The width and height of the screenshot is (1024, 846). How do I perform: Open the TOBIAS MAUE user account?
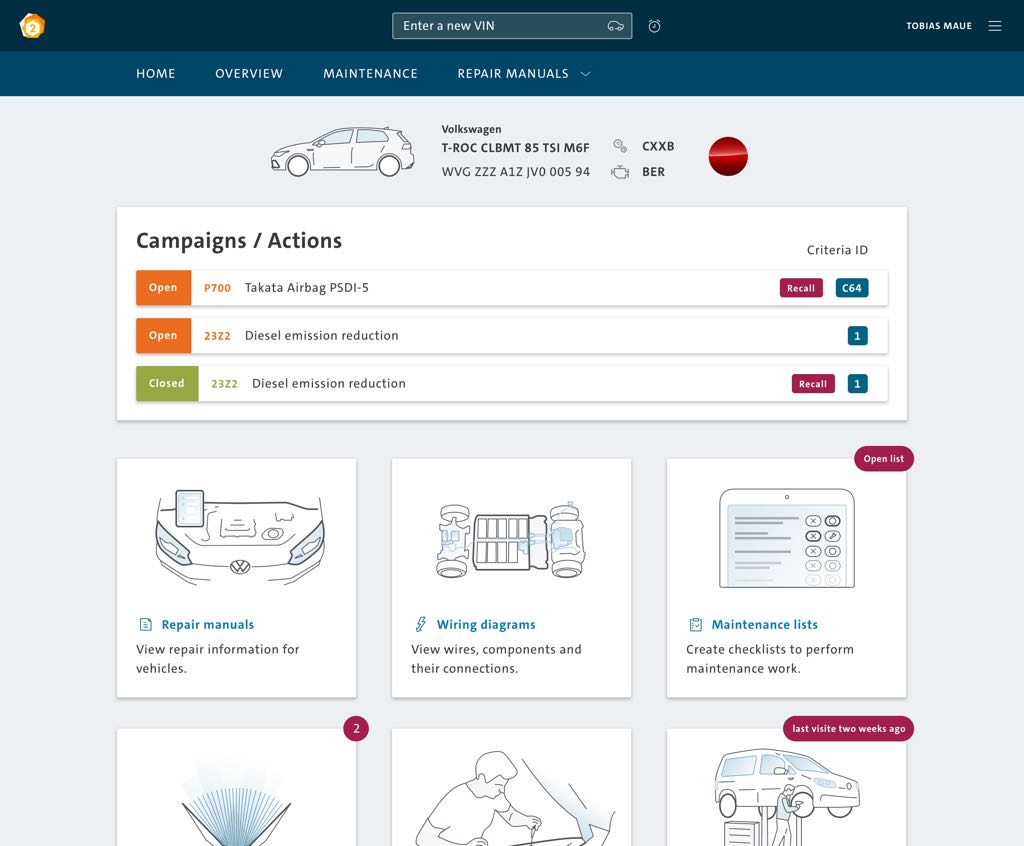click(938, 26)
